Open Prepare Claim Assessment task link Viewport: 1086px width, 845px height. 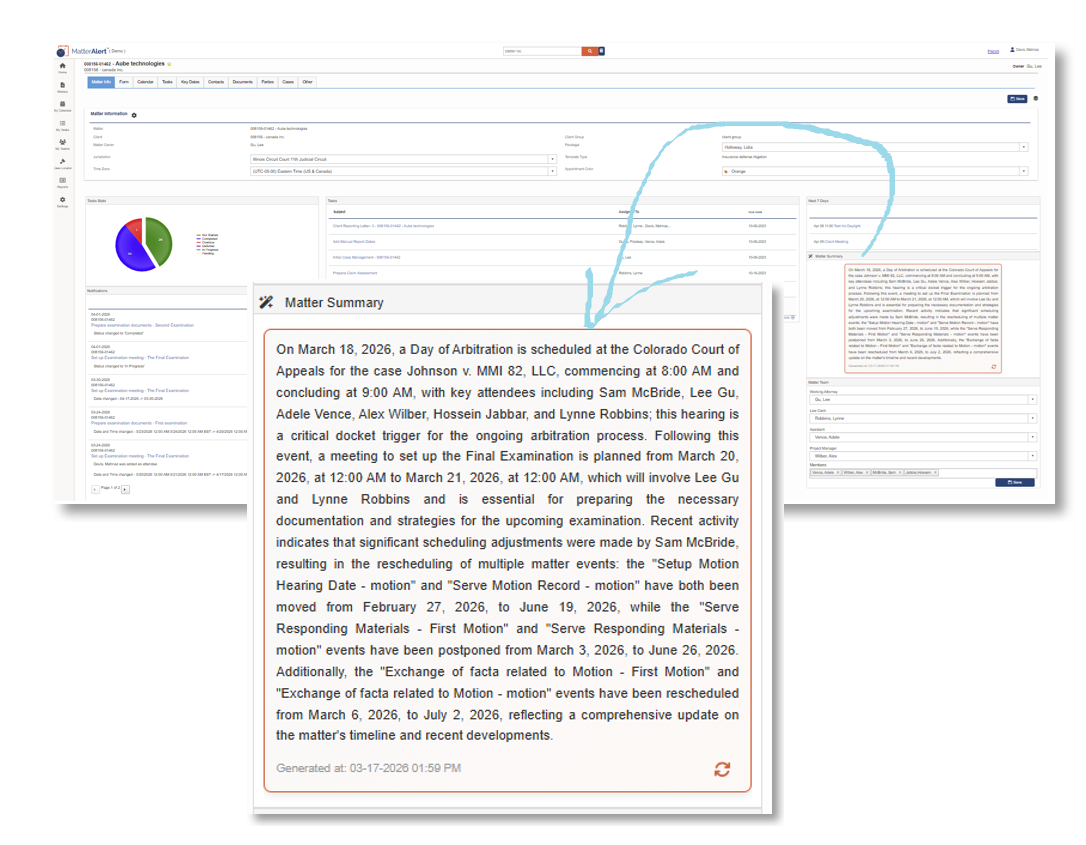[355, 273]
